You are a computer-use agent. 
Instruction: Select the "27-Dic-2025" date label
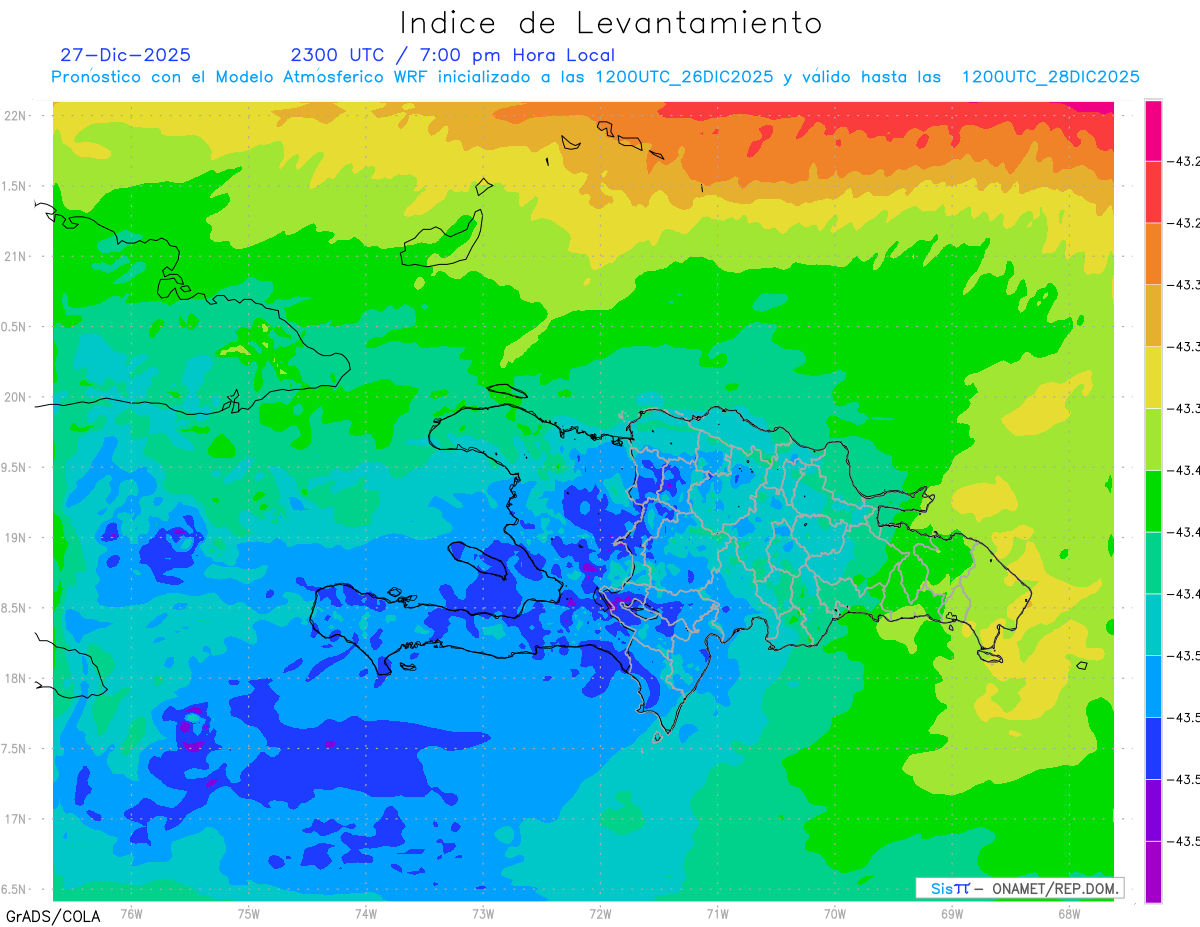coord(125,55)
